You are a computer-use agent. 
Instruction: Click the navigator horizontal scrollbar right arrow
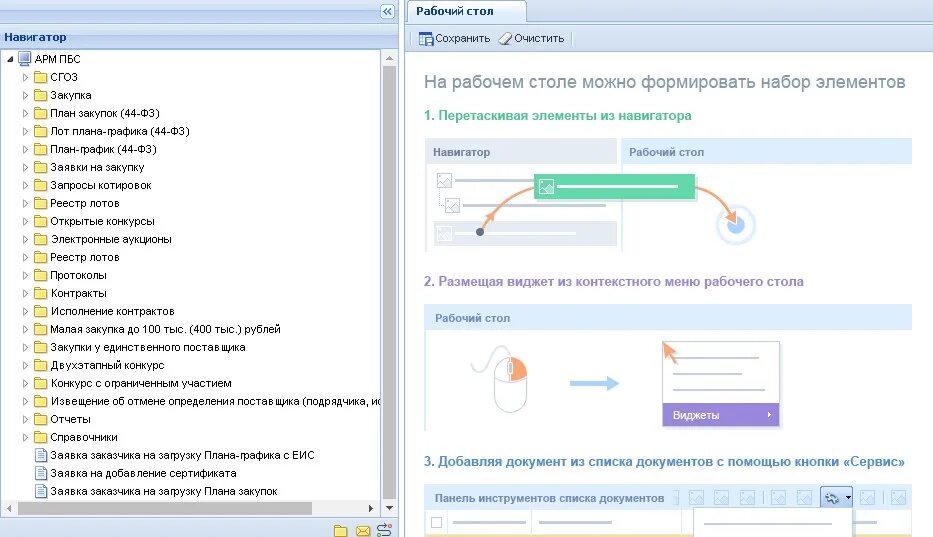pos(371,508)
